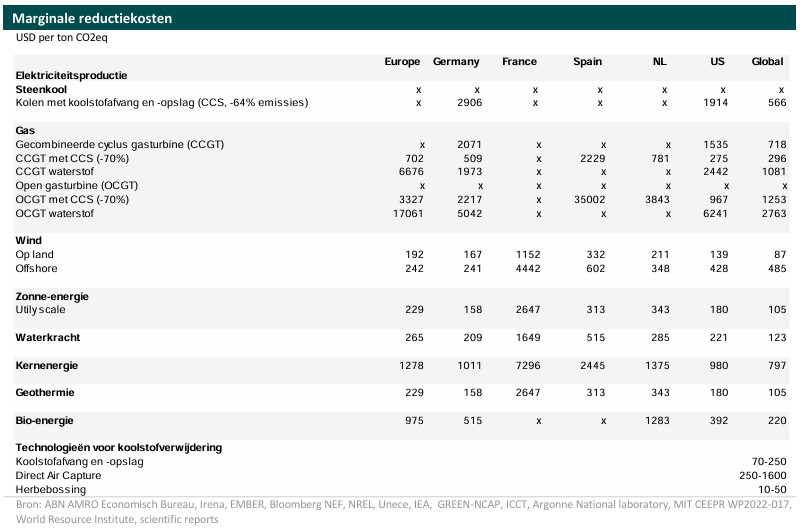The width and height of the screenshot is (811, 530).
Task: Select the 'Gas' section heading
Action: 25,130
